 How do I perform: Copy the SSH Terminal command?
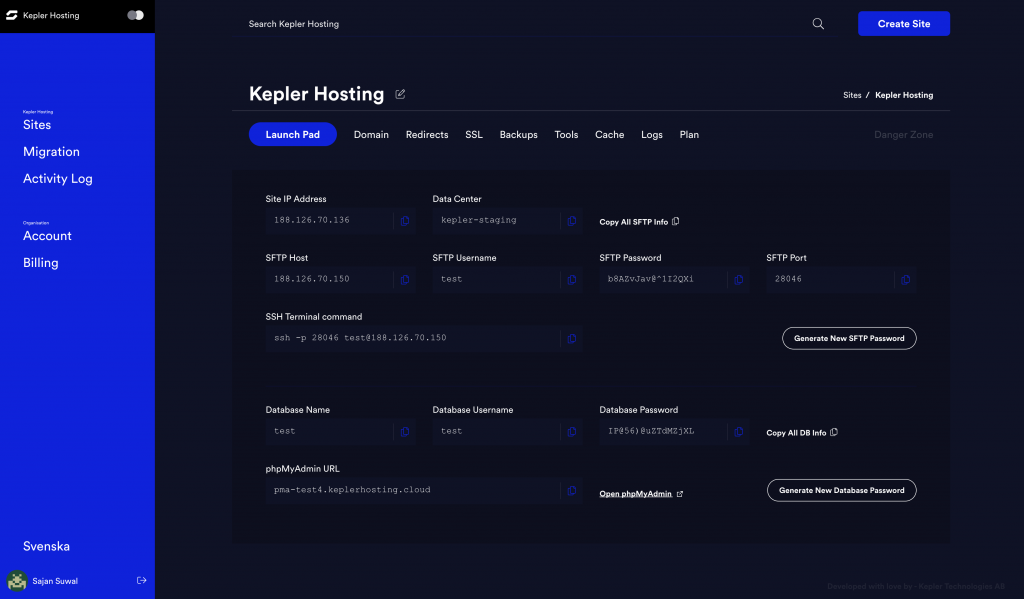click(x=572, y=338)
